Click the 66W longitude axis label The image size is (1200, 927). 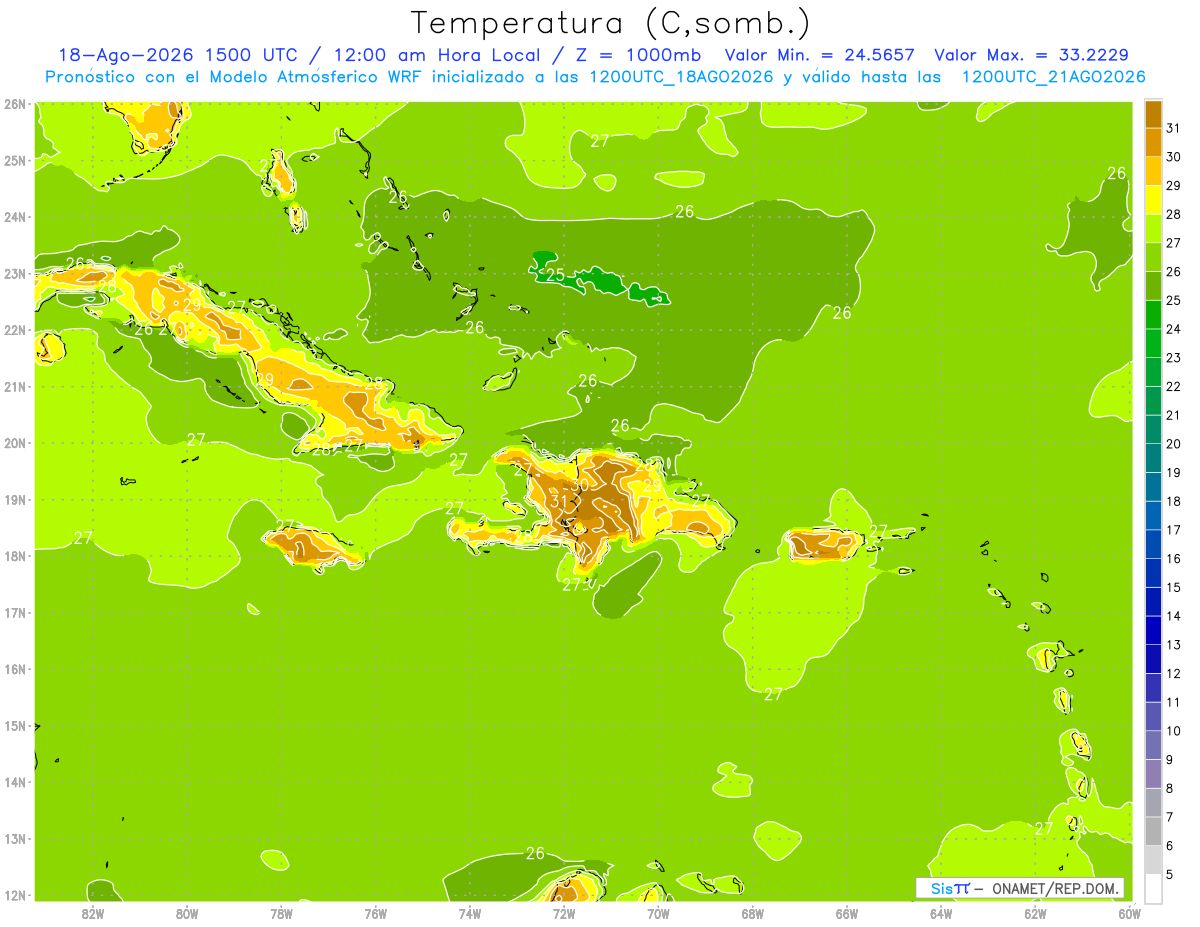point(847,913)
